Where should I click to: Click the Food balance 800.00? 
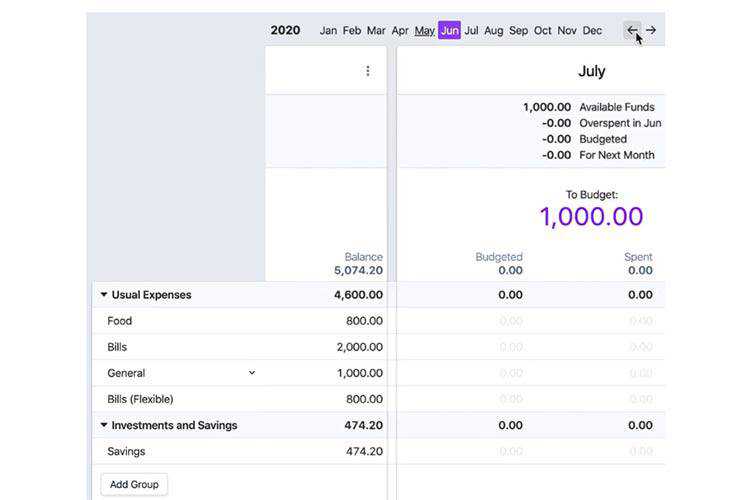tap(364, 321)
